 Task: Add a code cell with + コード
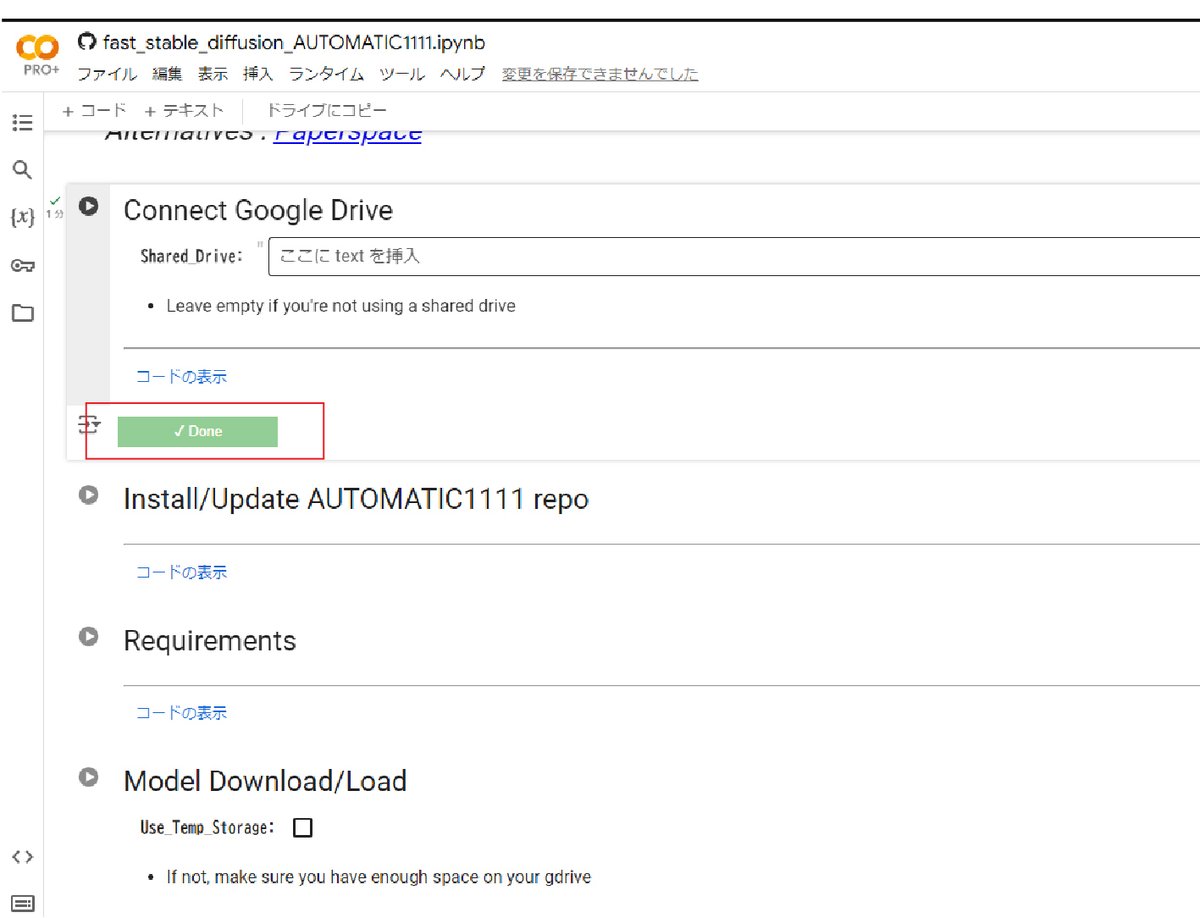pos(95,111)
